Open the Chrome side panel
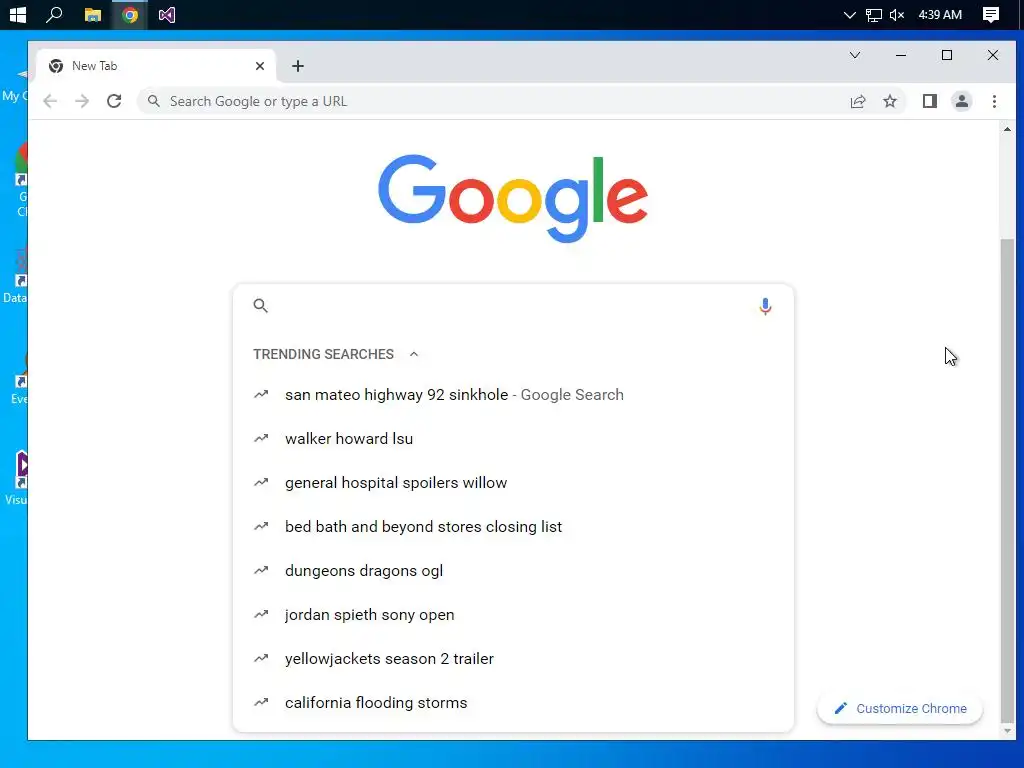1024x768 pixels. point(930,101)
